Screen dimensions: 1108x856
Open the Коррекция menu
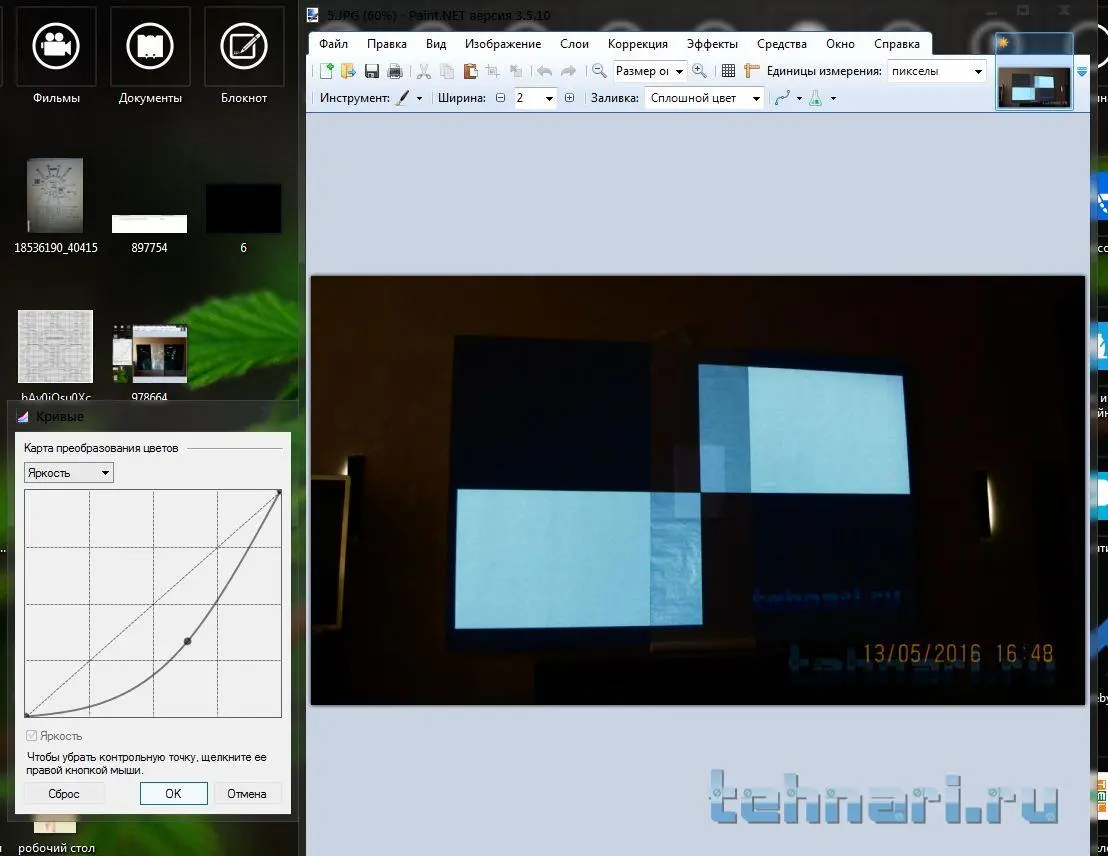click(x=637, y=44)
